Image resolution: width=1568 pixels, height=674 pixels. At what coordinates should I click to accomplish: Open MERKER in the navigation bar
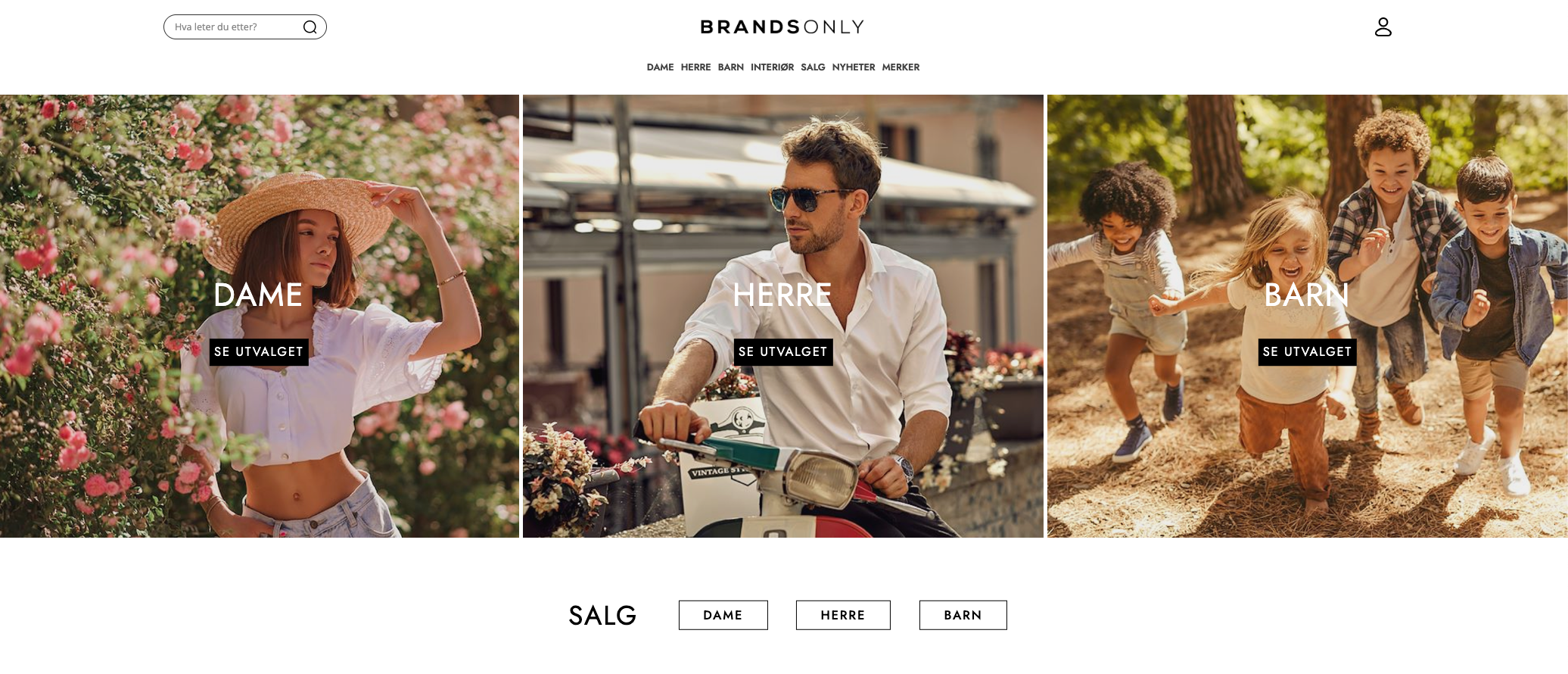point(901,67)
